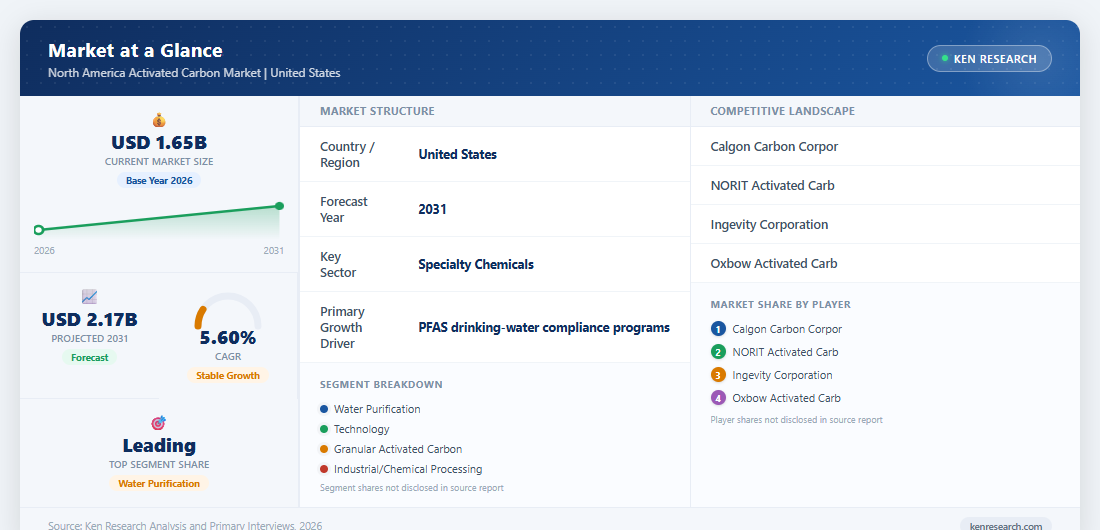Click the green Forecast pill

89,357
